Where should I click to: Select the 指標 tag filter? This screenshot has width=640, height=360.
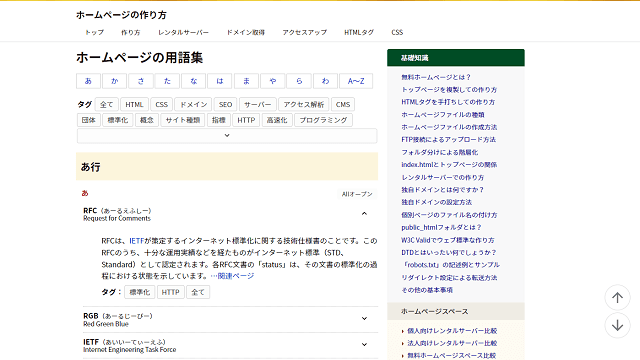[x=219, y=120]
